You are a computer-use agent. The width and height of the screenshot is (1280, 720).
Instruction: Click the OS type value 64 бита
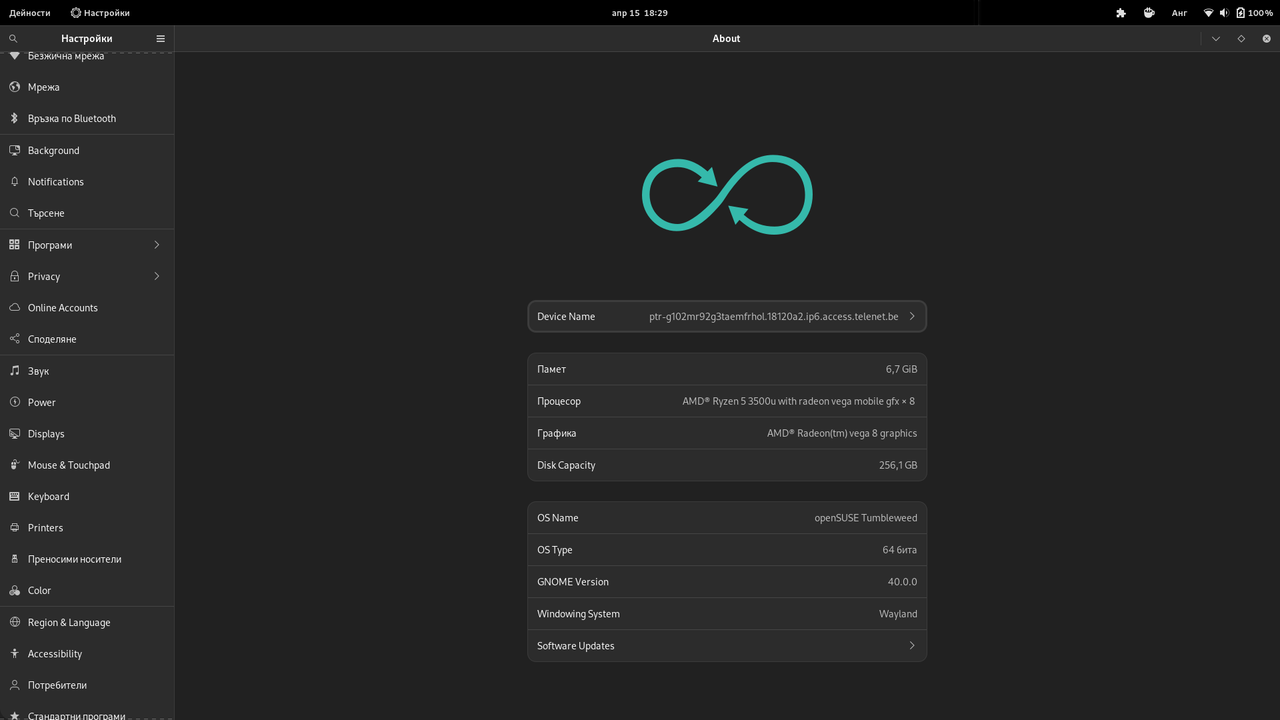pyautogui.click(x=900, y=550)
